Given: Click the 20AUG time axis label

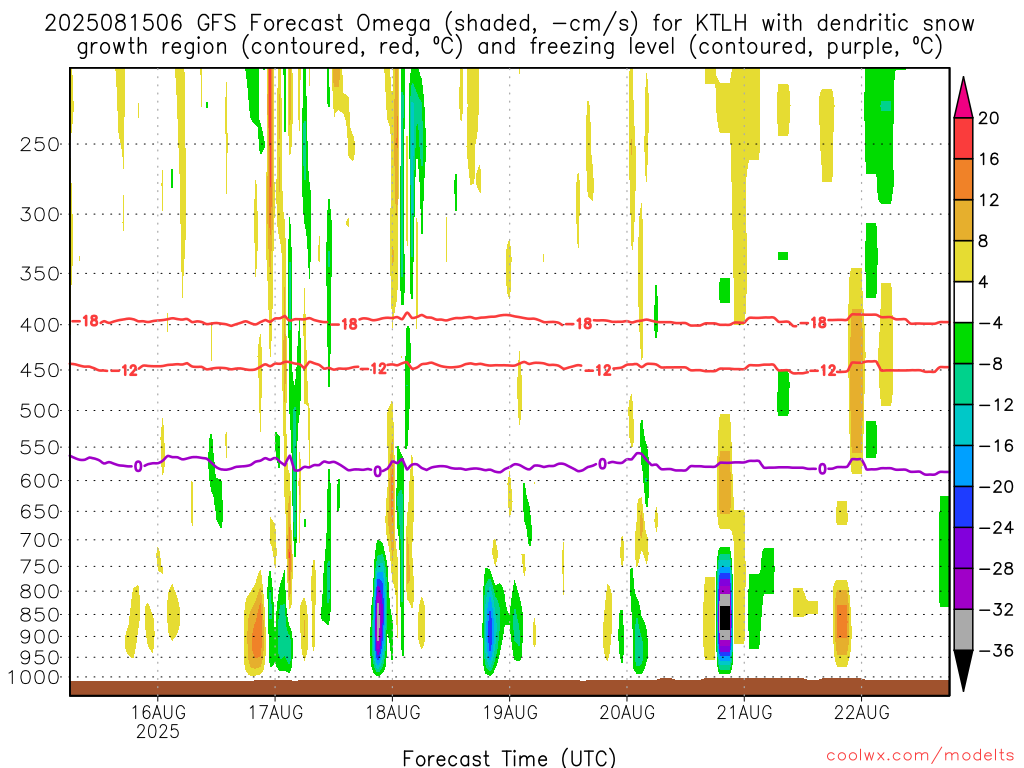Looking at the screenshot, I should tap(627, 712).
